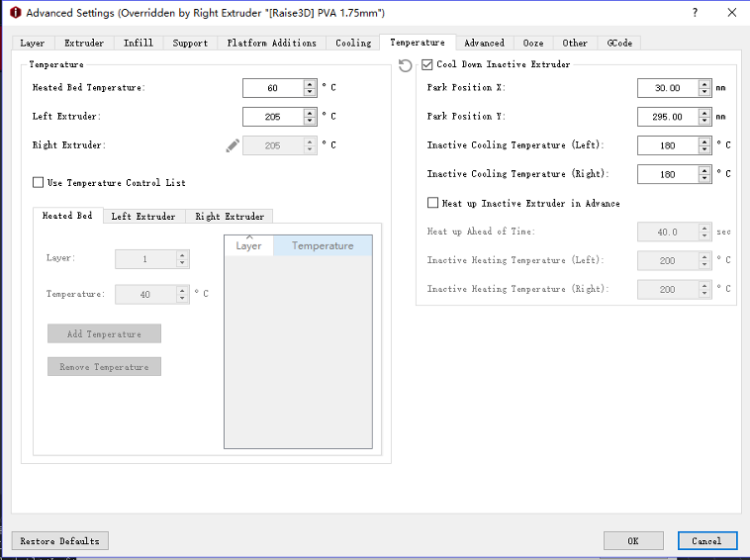The width and height of the screenshot is (750, 560).
Task: Increase Park Position Y with up arrow
Action: click(x=705, y=113)
